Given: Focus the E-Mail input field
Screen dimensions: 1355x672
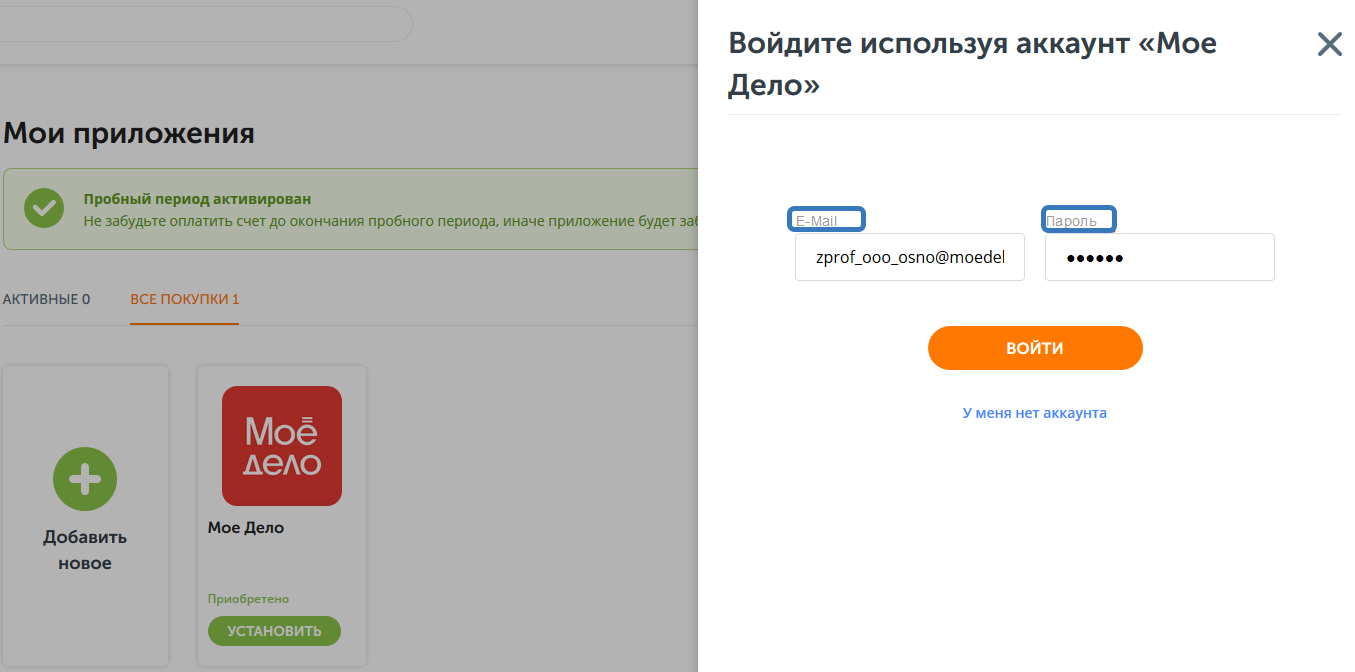Looking at the screenshot, I should (x=910, y=257).
